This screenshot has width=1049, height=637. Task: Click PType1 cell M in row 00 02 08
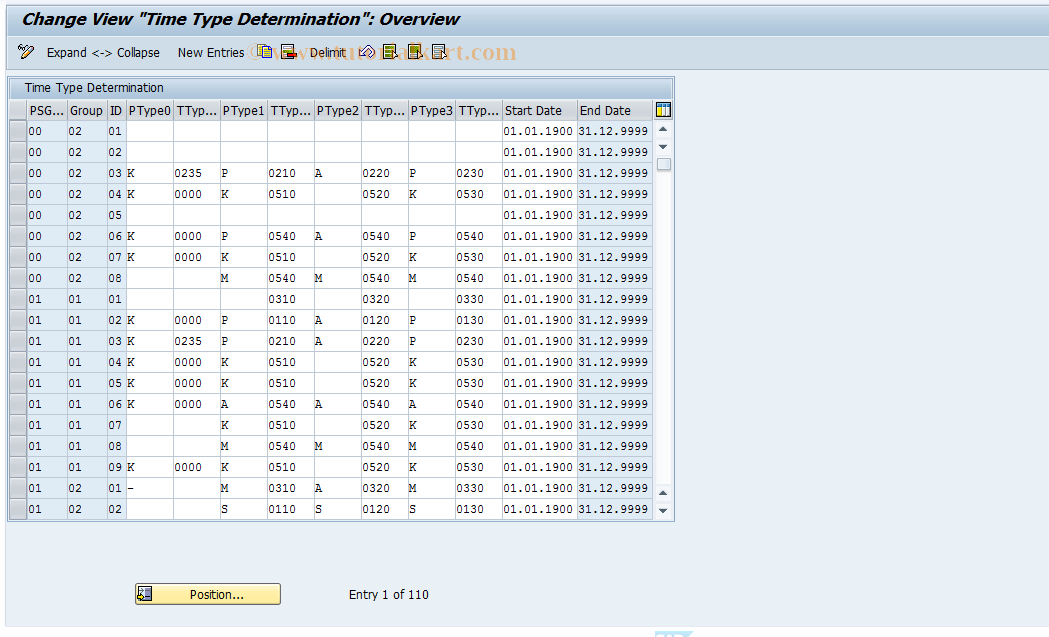244,278
